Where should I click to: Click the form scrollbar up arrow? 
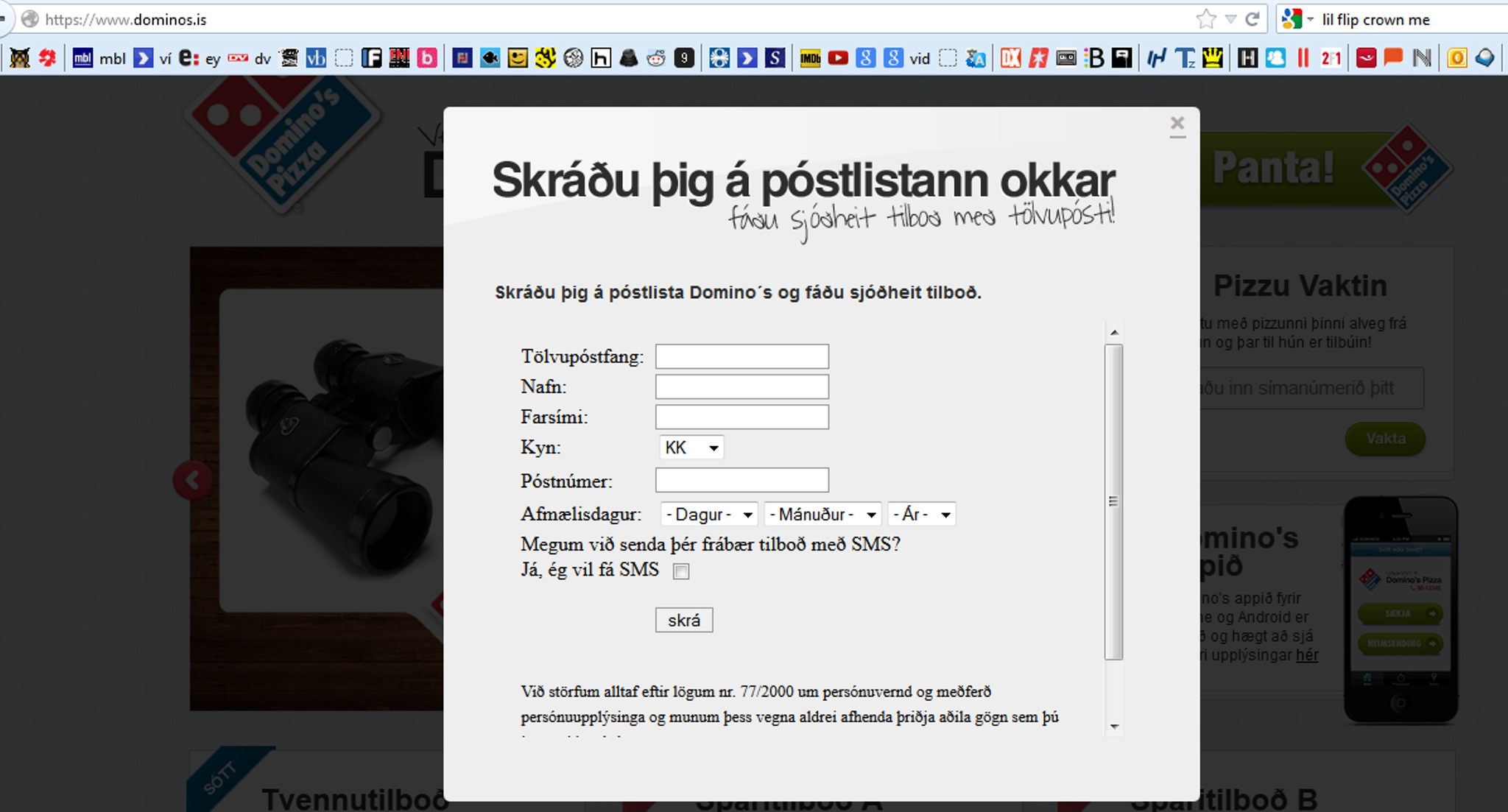coord(1114,333)
